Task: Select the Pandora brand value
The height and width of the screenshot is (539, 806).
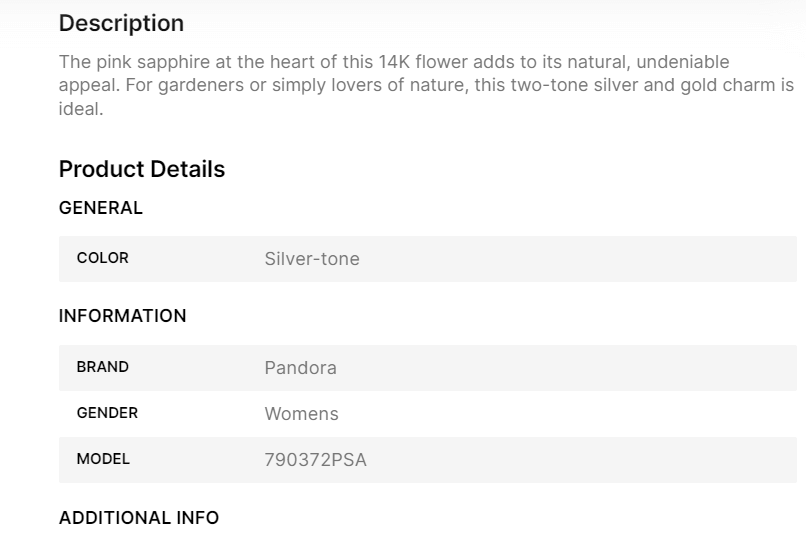Action: 300,368
